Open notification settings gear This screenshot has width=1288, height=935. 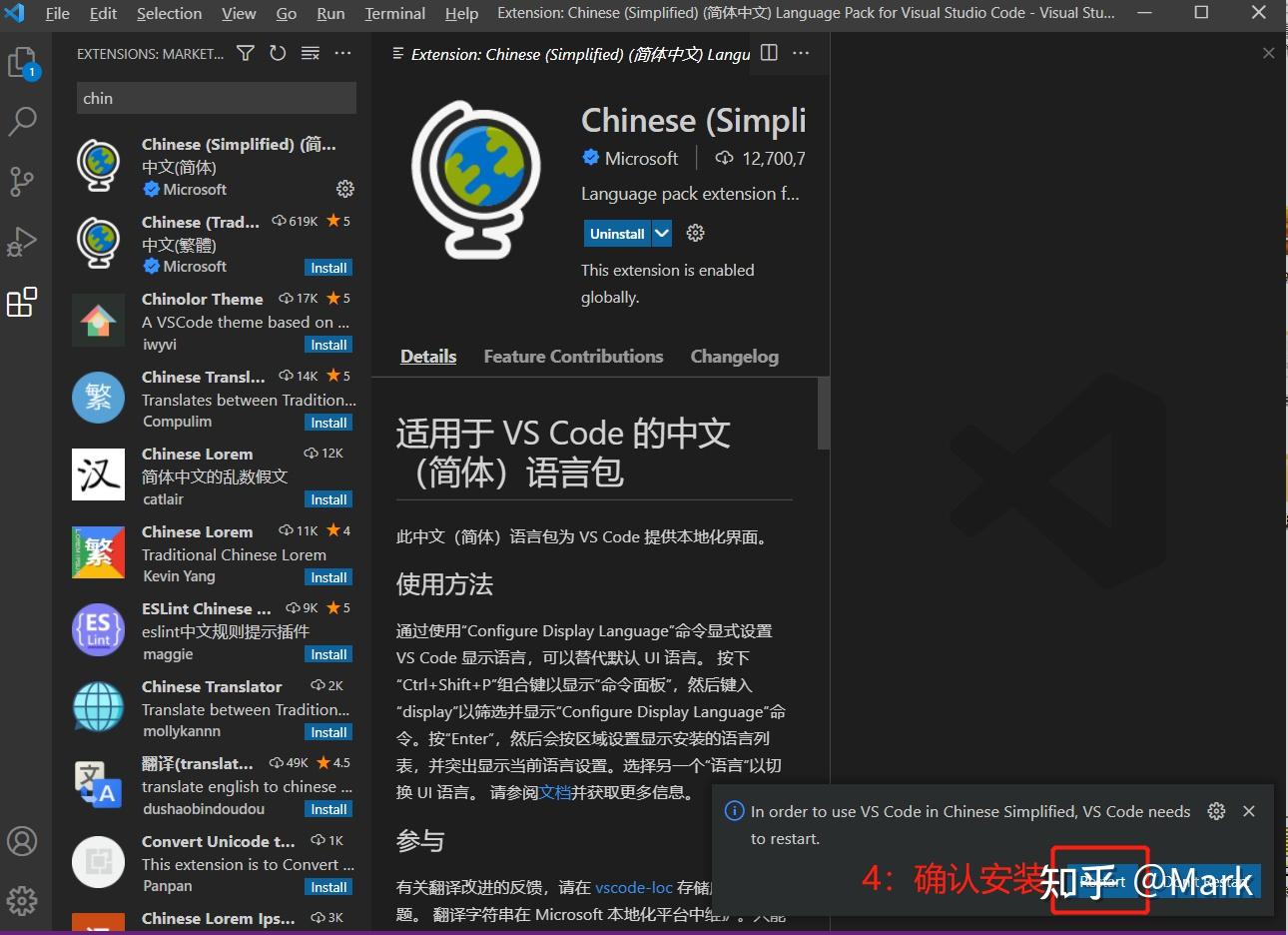point(1216,811)
